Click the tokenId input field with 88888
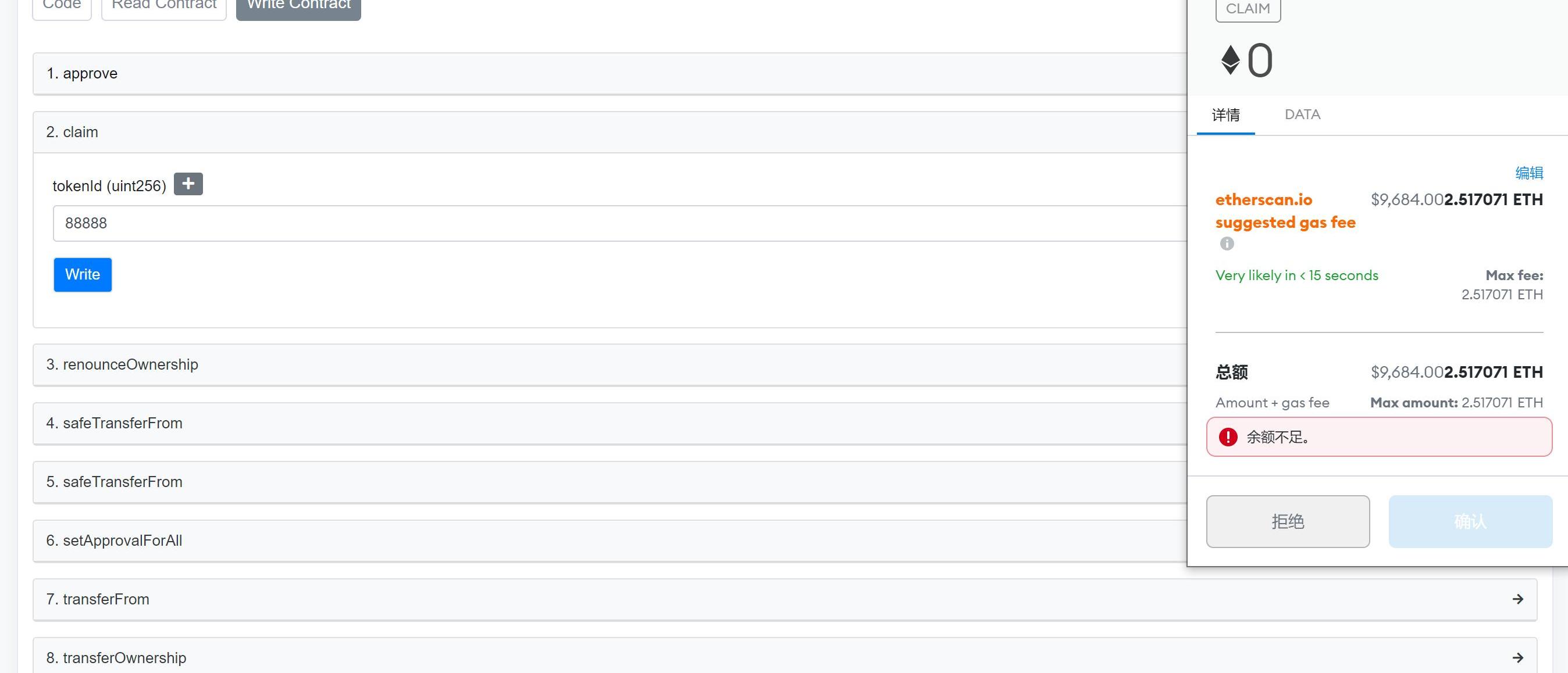Screen dimensions: 1568x673 [x=619, y=223]
